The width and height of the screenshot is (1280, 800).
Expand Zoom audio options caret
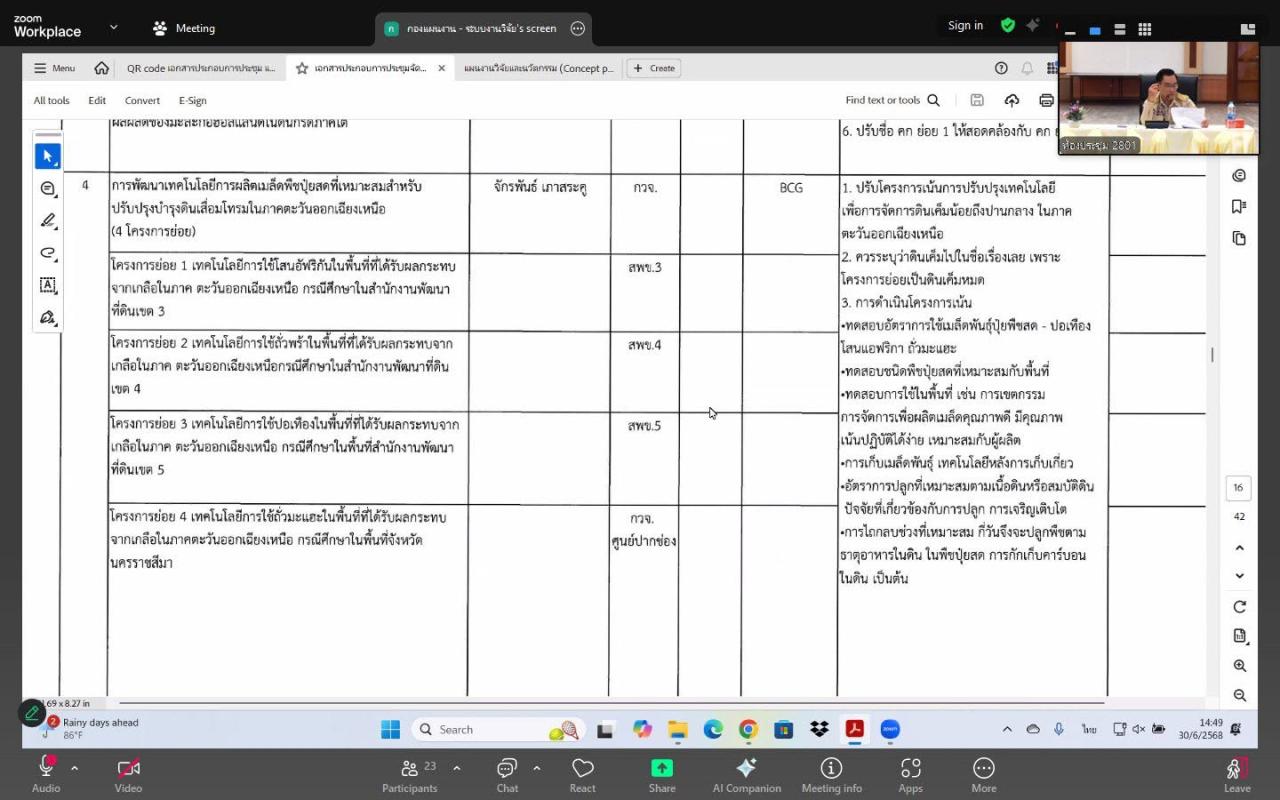coord(74,768)
